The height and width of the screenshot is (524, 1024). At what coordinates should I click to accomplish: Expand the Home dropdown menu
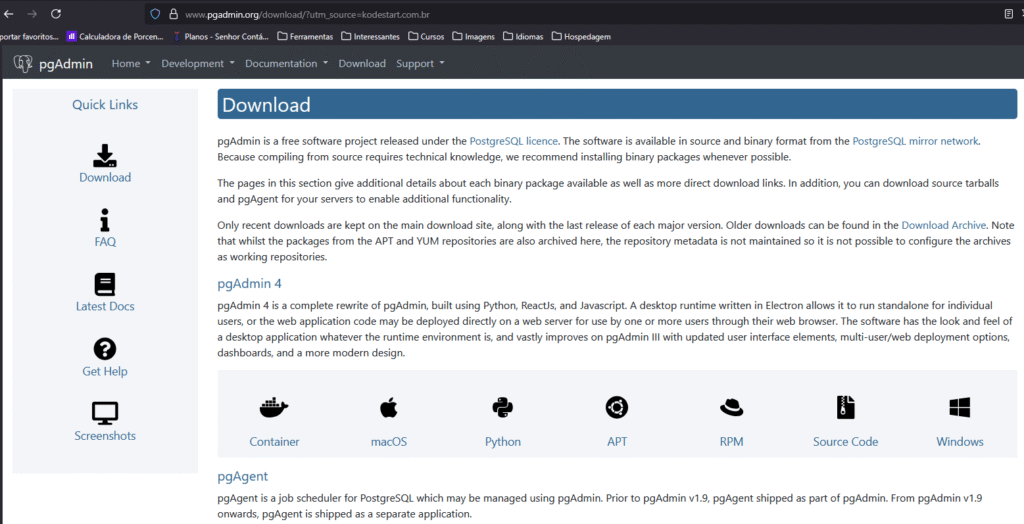coord(131,64)
